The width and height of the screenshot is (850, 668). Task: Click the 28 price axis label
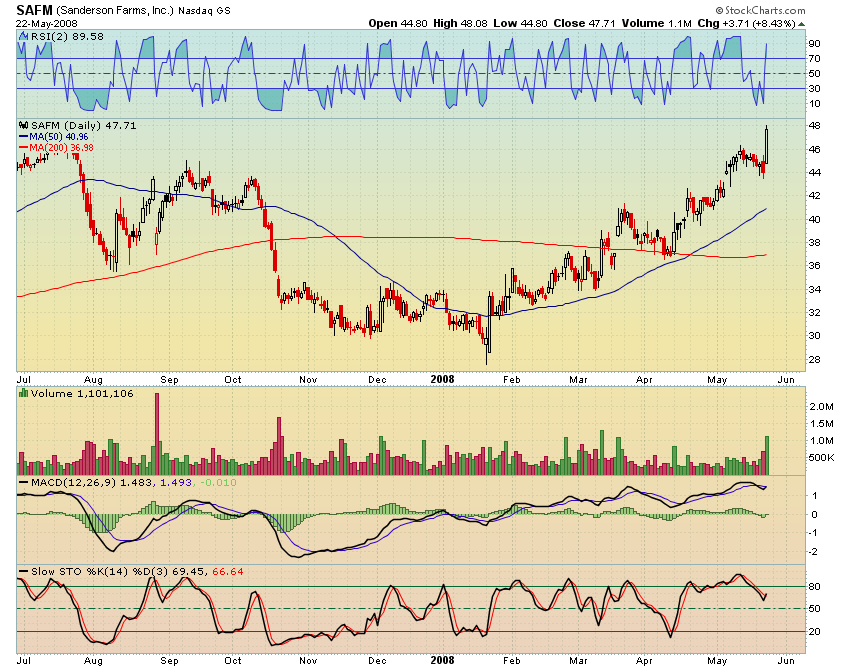coord(814,359)
